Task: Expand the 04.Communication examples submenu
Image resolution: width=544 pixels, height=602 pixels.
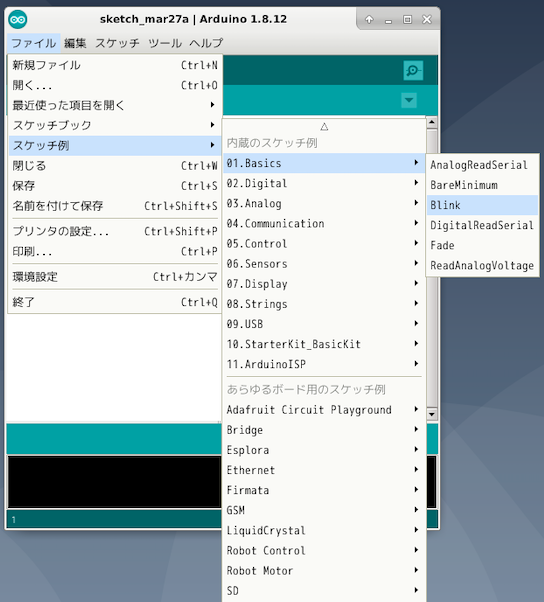Action: click(x=324, y=223)
